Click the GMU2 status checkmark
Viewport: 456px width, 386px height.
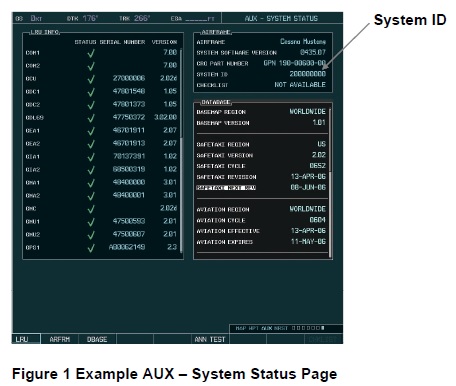pyautogui.click(x=91, y=235)
